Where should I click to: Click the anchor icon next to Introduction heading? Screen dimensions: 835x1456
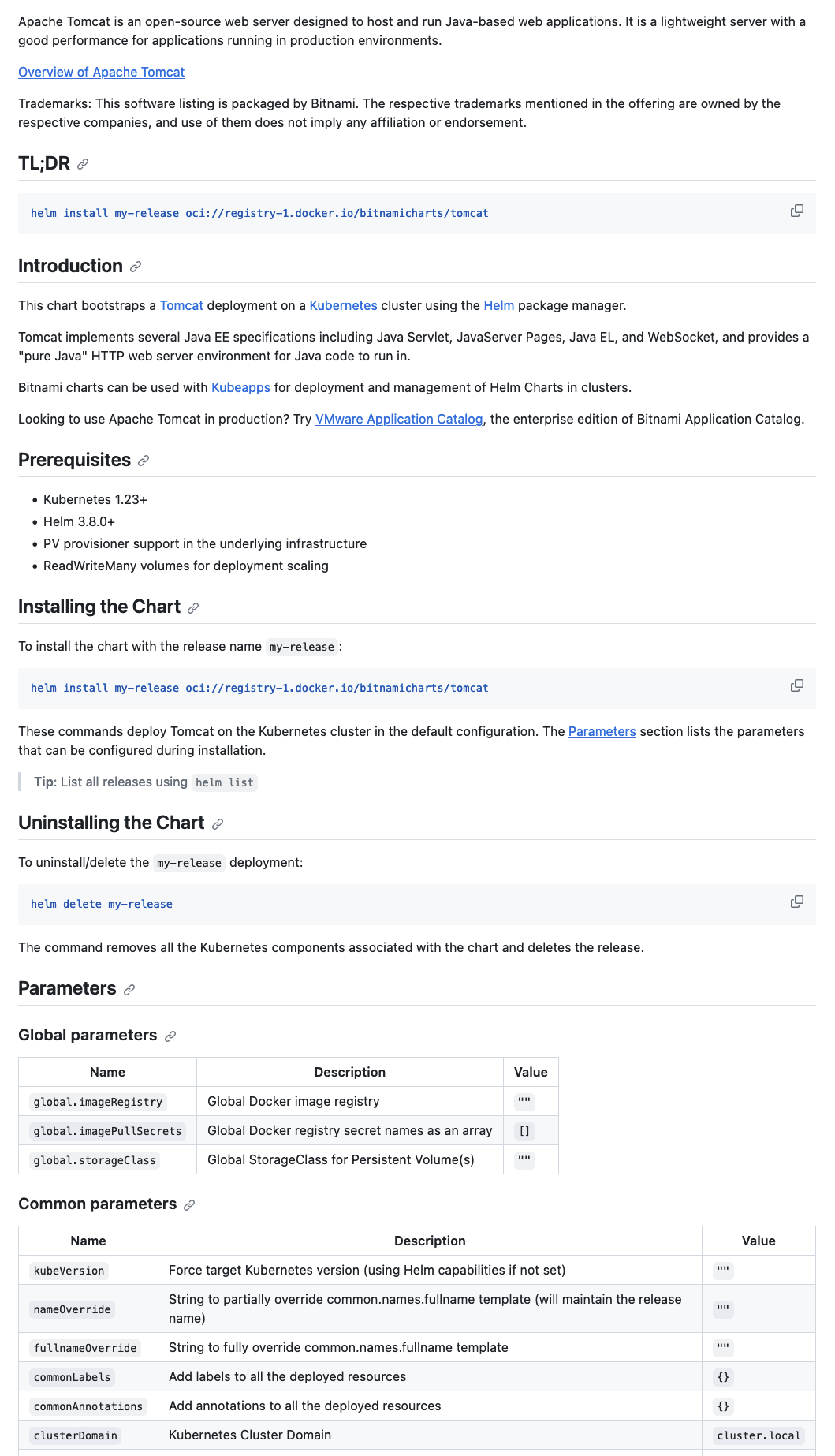click(136, 267)
